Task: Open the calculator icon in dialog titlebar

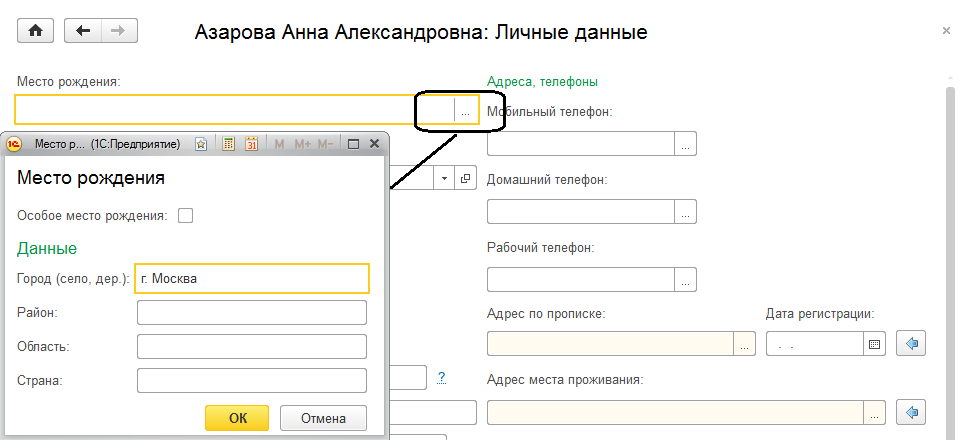Action: tap(228, 144)
